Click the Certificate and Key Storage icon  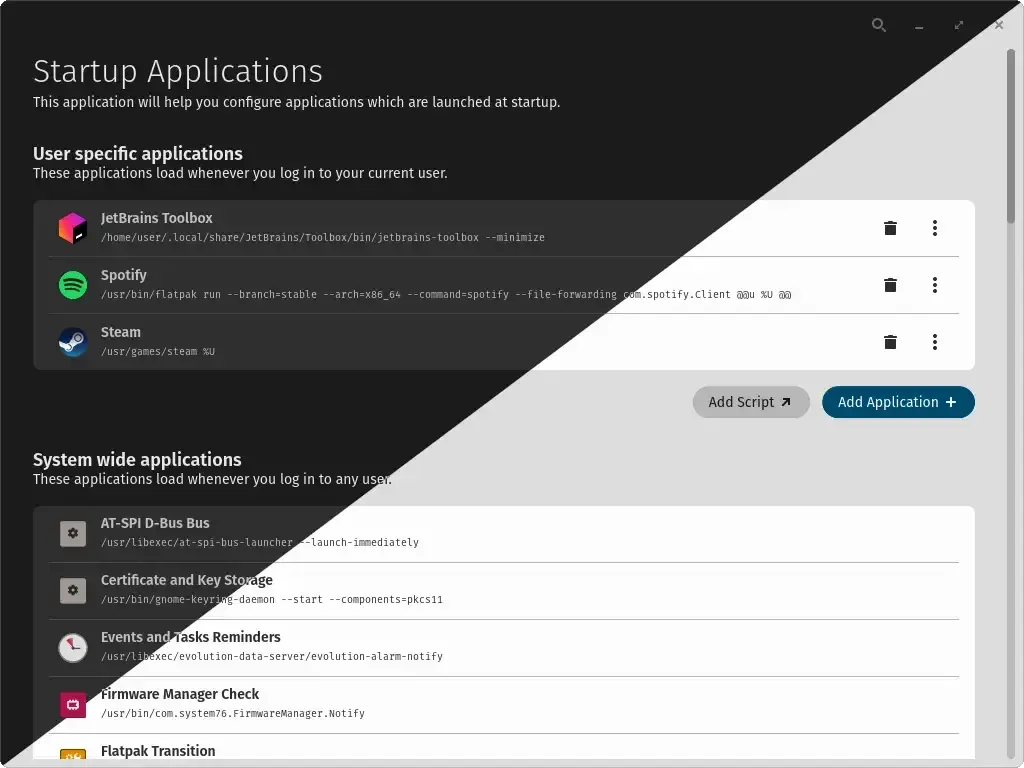point(72,590)
